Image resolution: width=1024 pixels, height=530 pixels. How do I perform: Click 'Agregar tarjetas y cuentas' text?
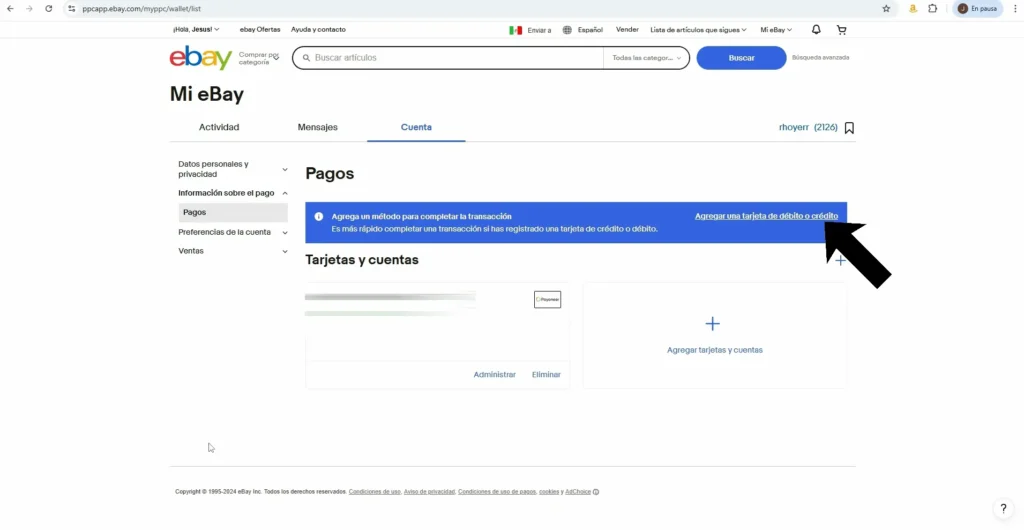coord(714,350)
